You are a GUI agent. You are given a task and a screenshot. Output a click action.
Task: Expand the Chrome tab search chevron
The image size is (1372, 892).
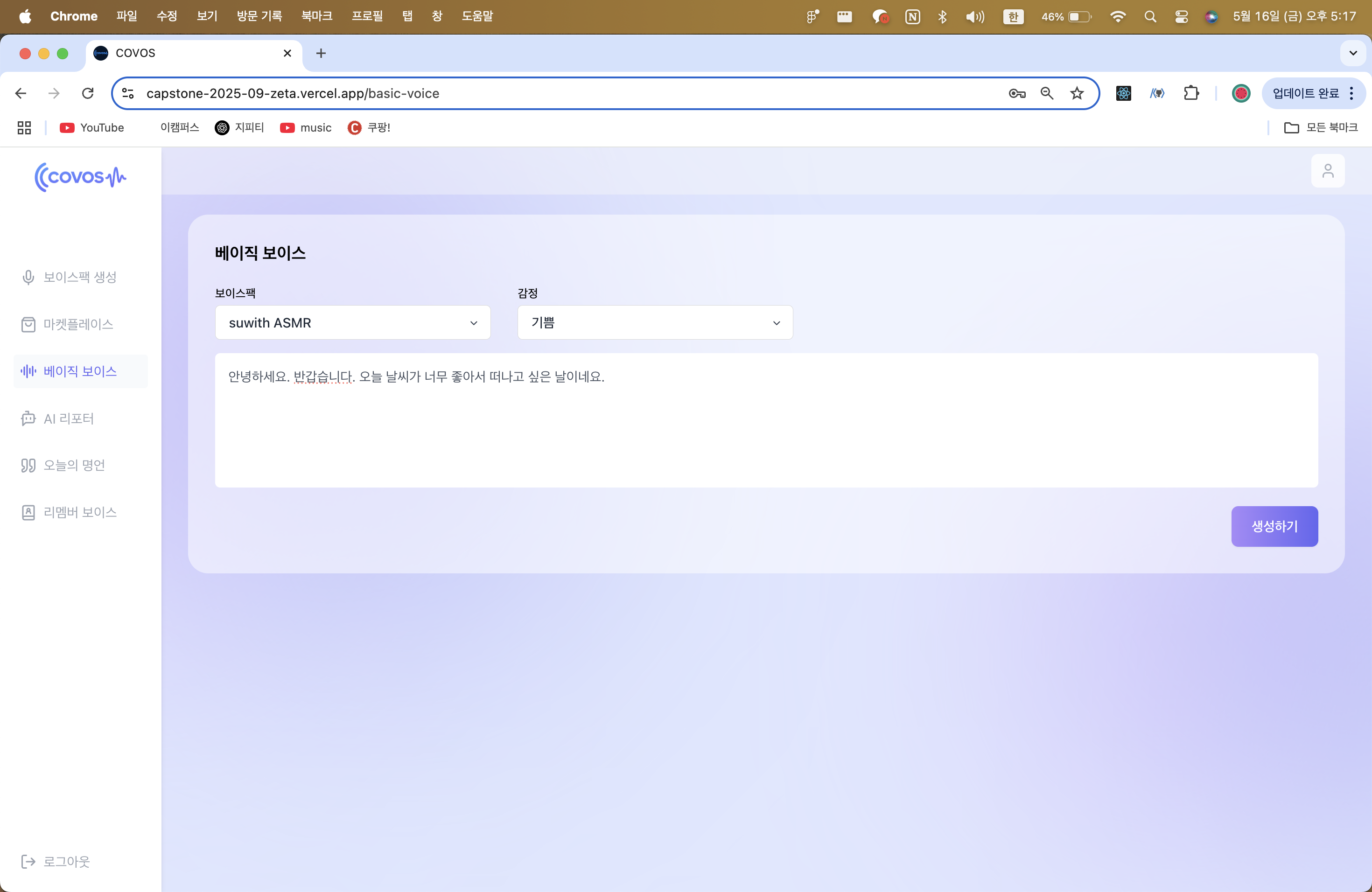pos(1352,53)
